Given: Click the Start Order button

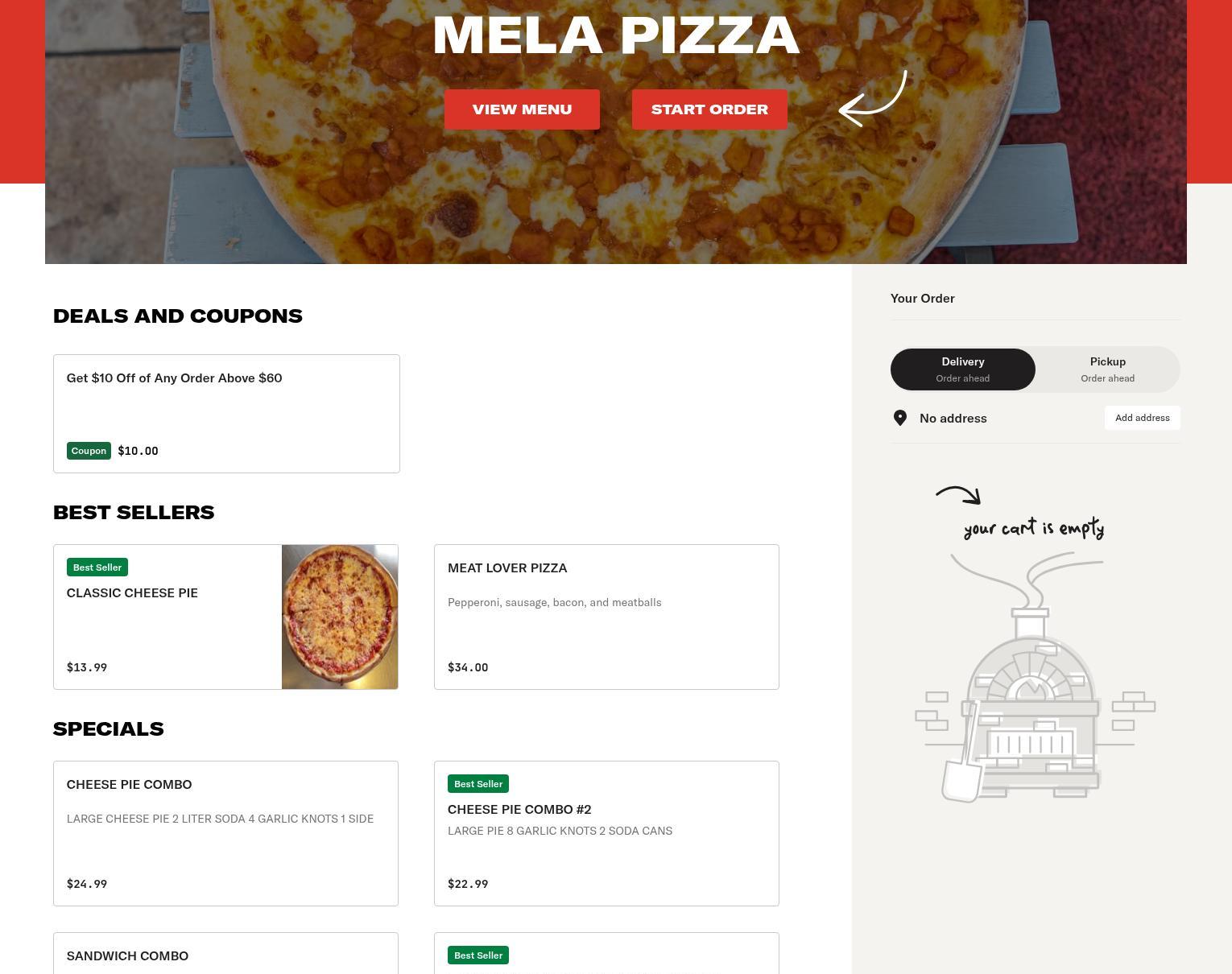Looking at the screenshot, I should pos(709,109).
